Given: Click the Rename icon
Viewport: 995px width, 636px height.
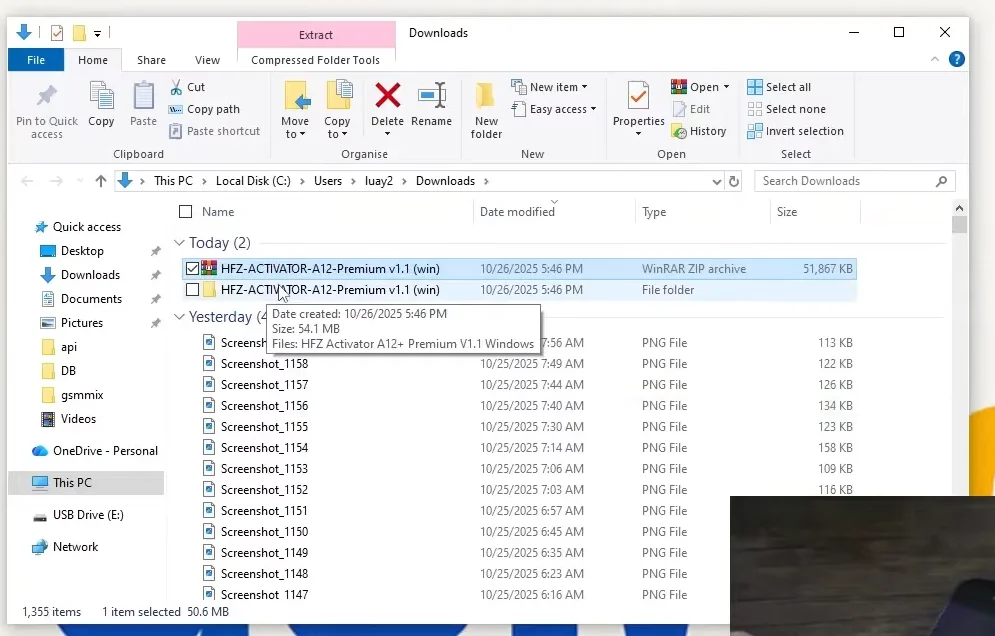Looking at the screenshot, I should (x=432, y=96).
